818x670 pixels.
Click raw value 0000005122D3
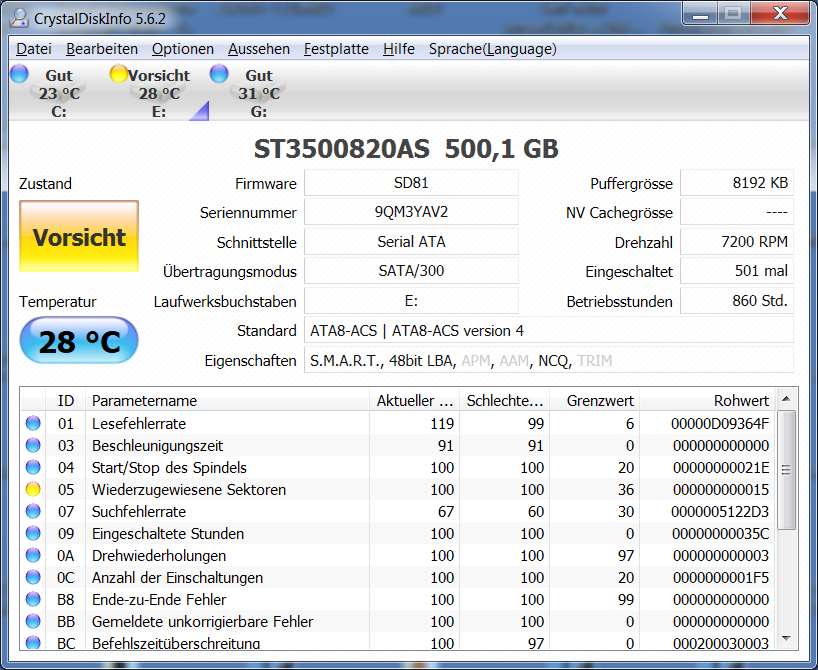(x=720, y=511)
